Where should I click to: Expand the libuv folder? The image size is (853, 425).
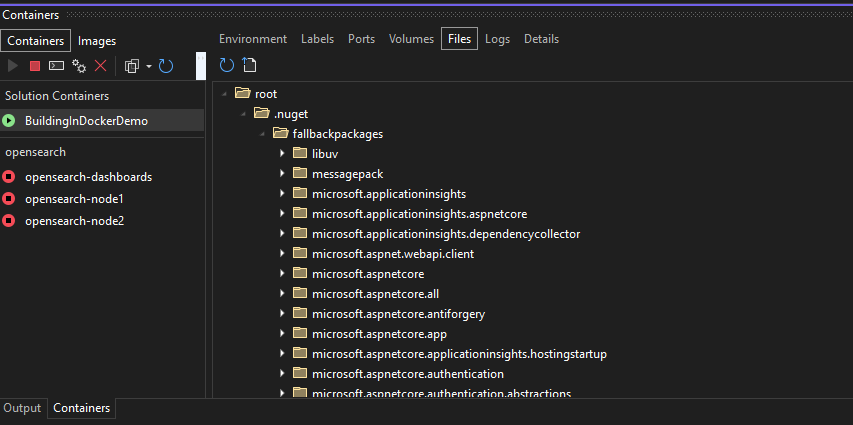click(282, 153)
